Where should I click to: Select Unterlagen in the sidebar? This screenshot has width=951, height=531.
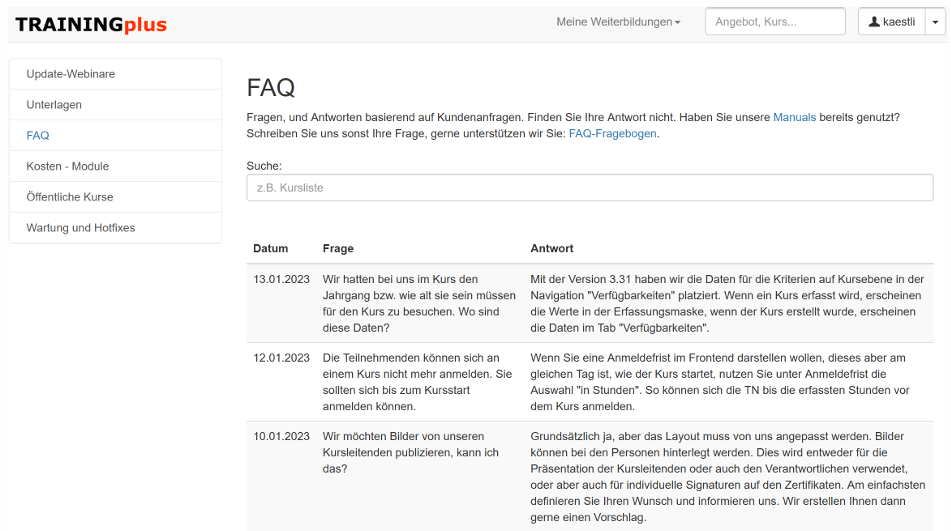[54, 105]
